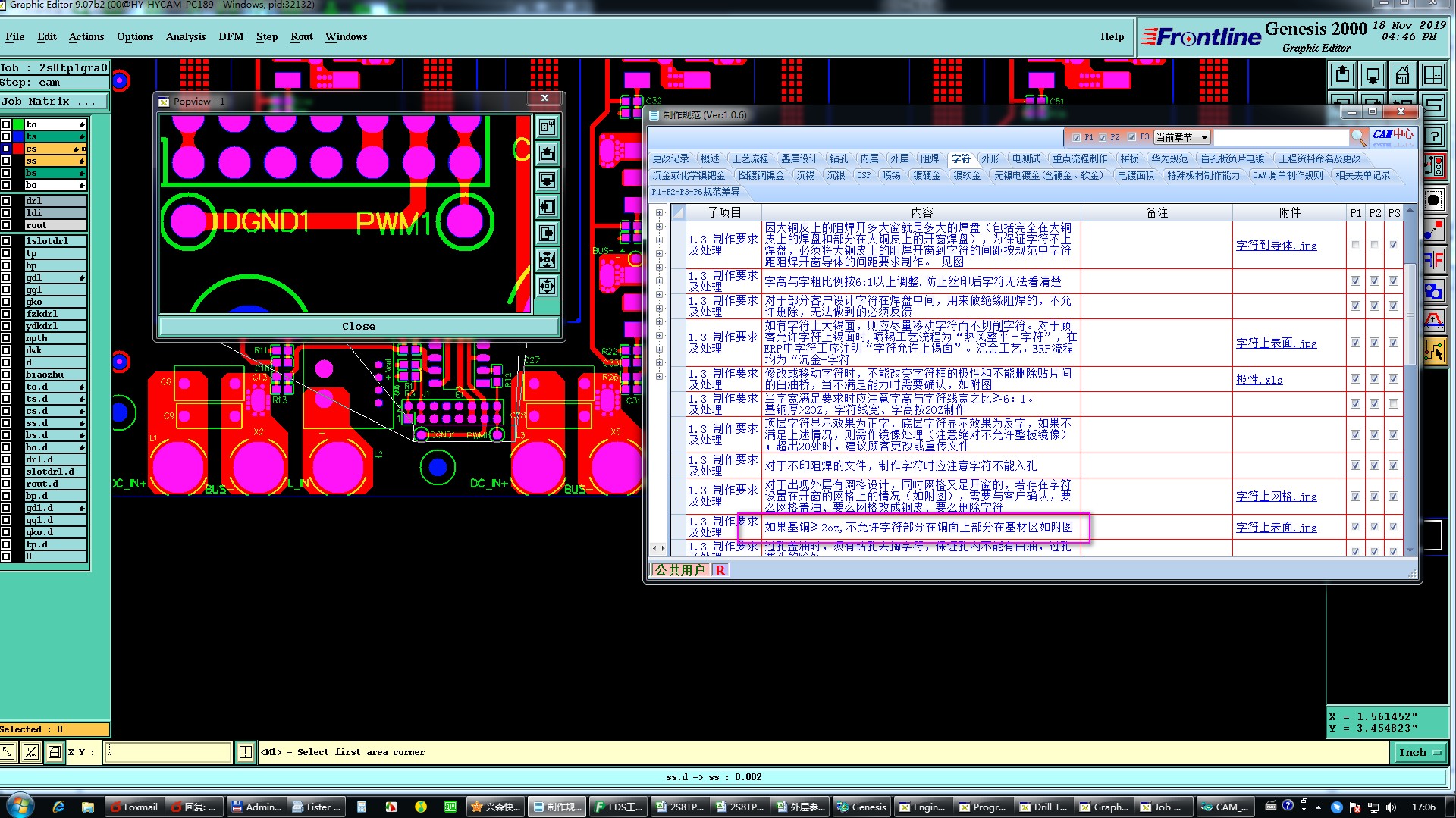Click Popview pan down icon

click(547, 180)
